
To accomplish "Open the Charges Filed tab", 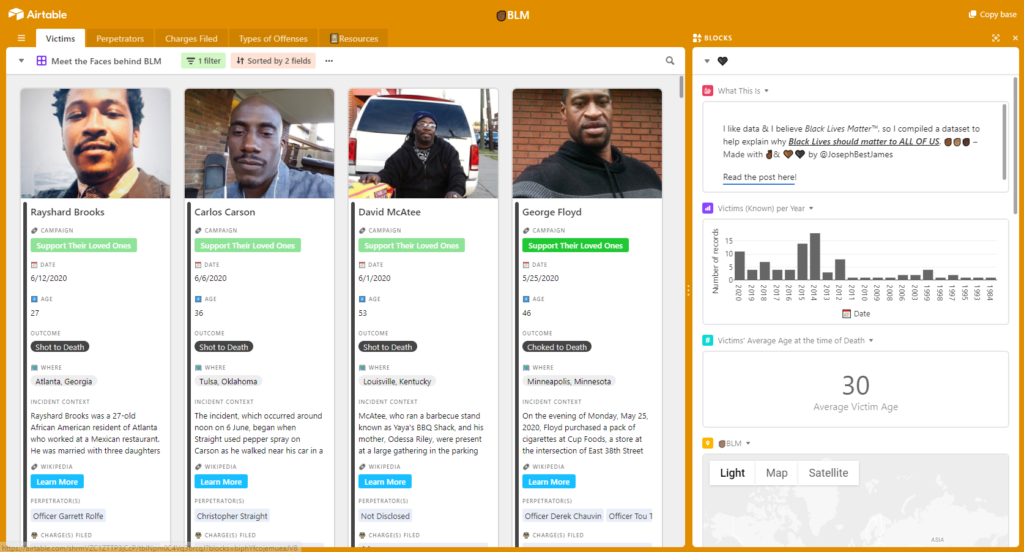I will coord(190,39).
